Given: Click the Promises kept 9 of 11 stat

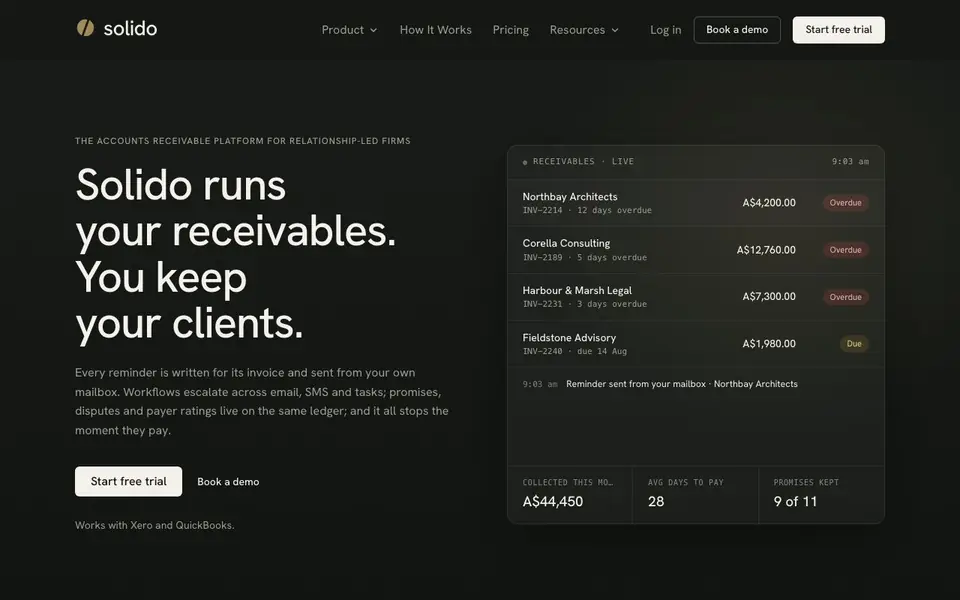Looking at the screenshot, I should coord(822,495).
